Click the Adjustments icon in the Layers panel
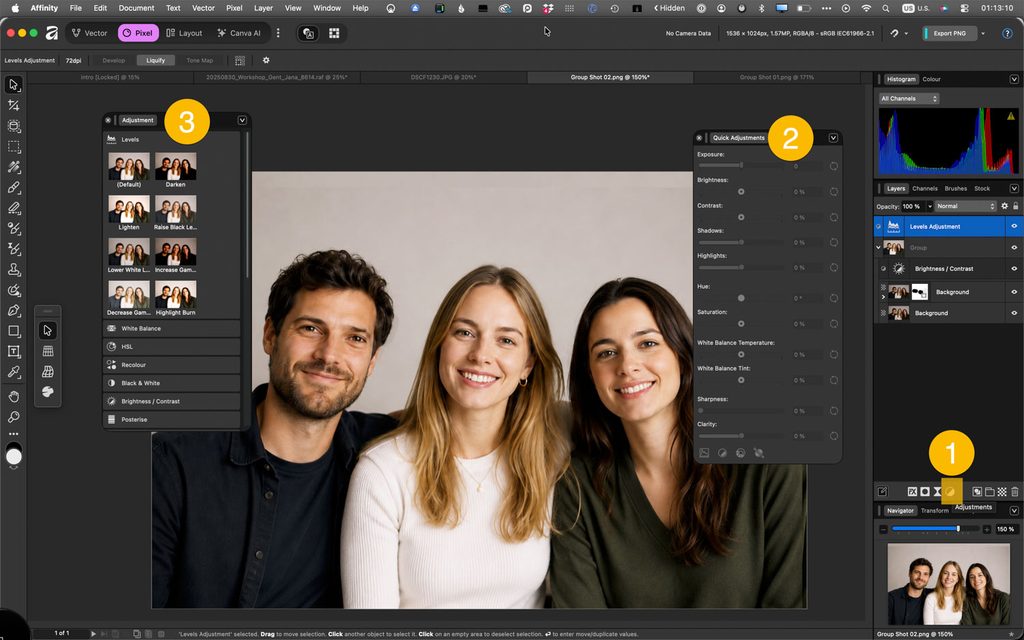 click(951, 492)
